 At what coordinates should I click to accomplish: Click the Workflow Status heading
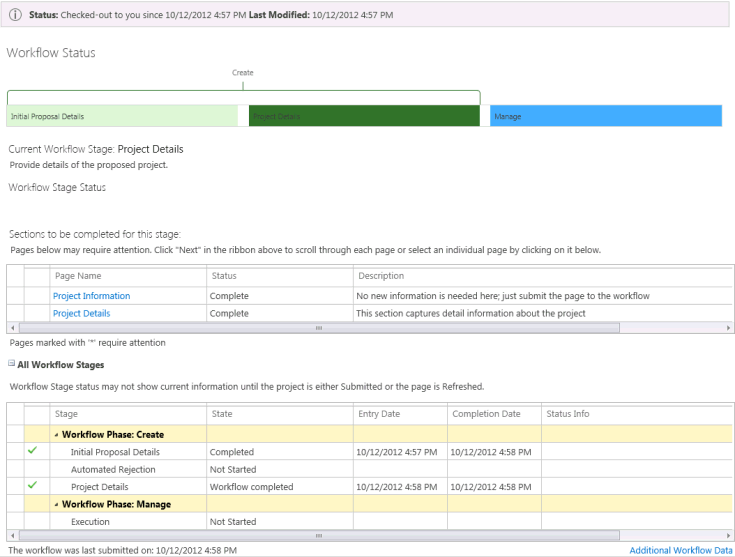(x=51, y=53)
